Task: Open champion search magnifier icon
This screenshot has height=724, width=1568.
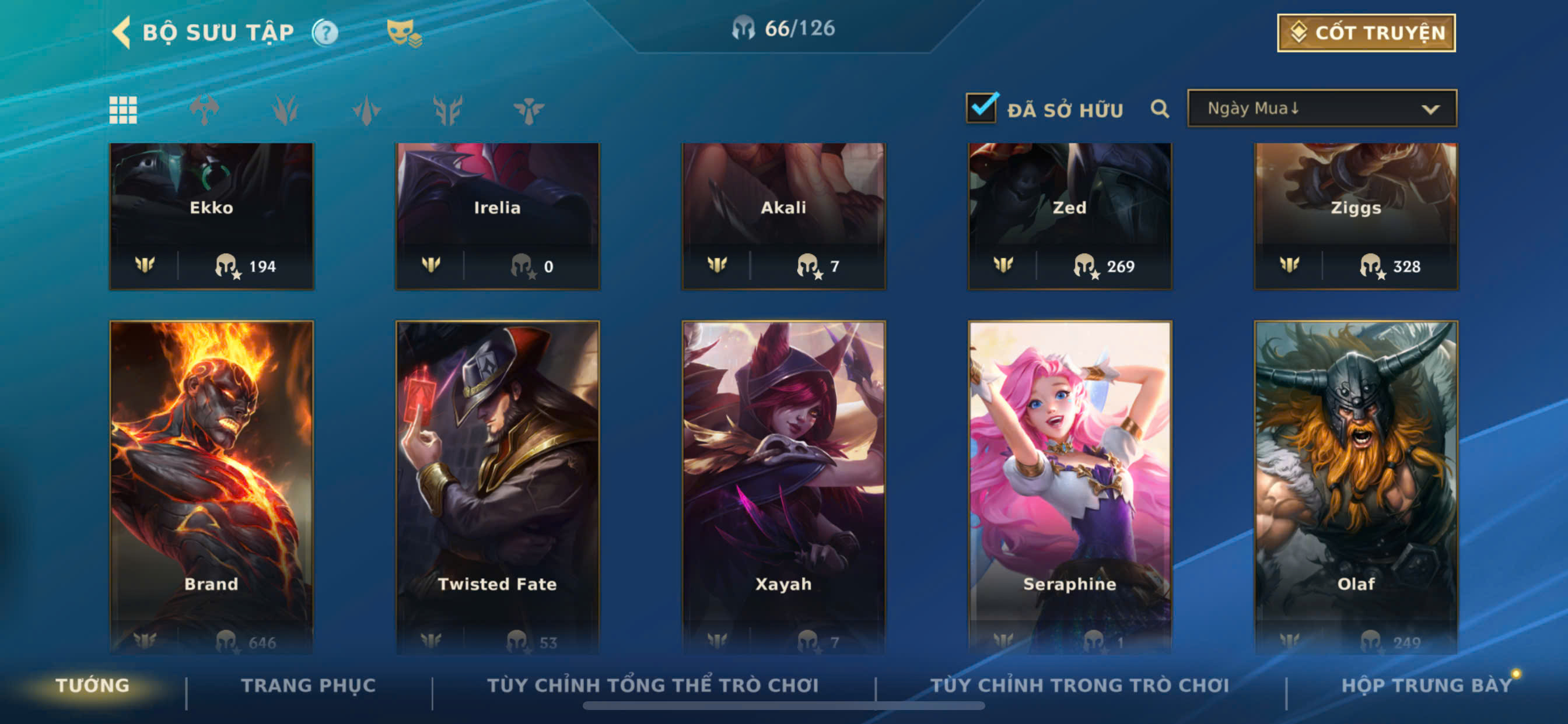Action: coord(1160,109)
